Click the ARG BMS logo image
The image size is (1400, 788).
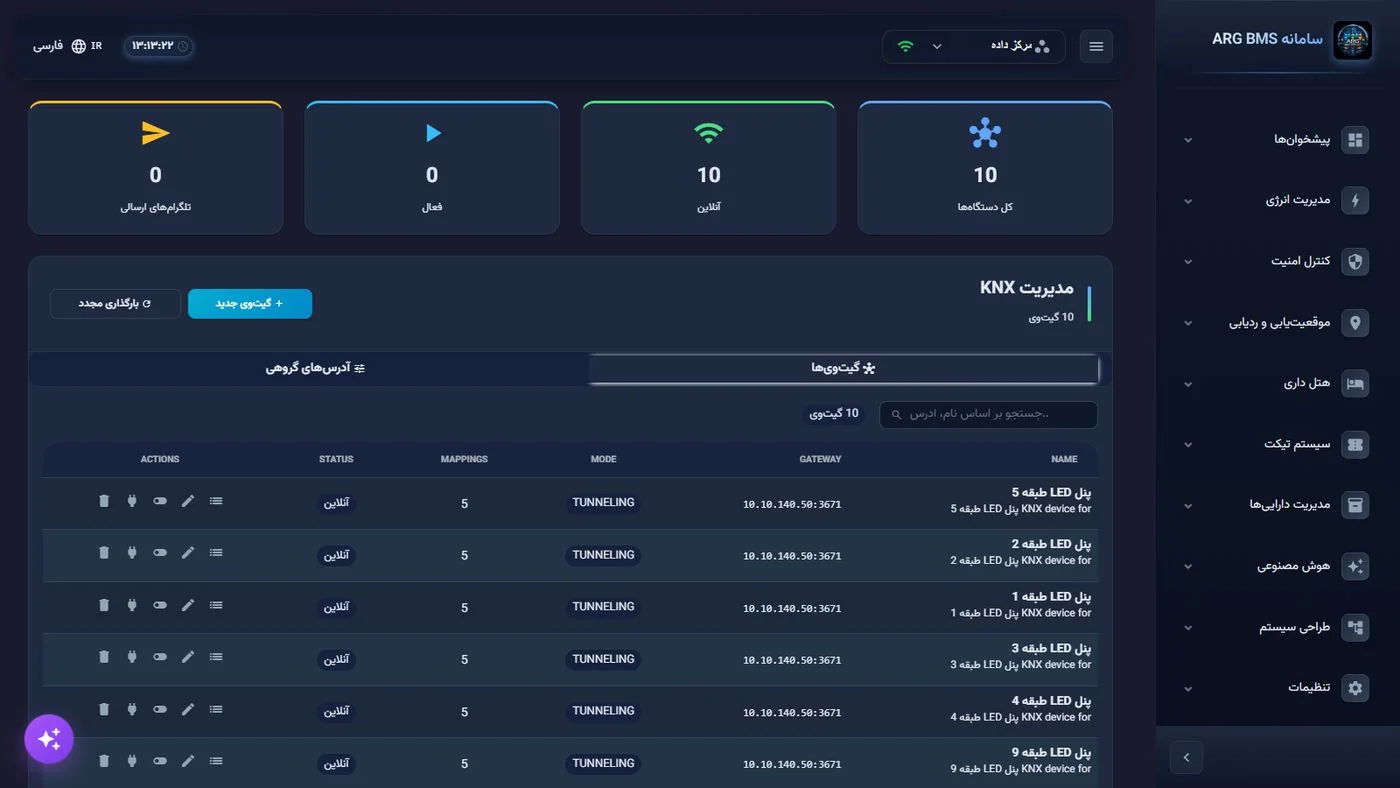(x=1353, y=41)
